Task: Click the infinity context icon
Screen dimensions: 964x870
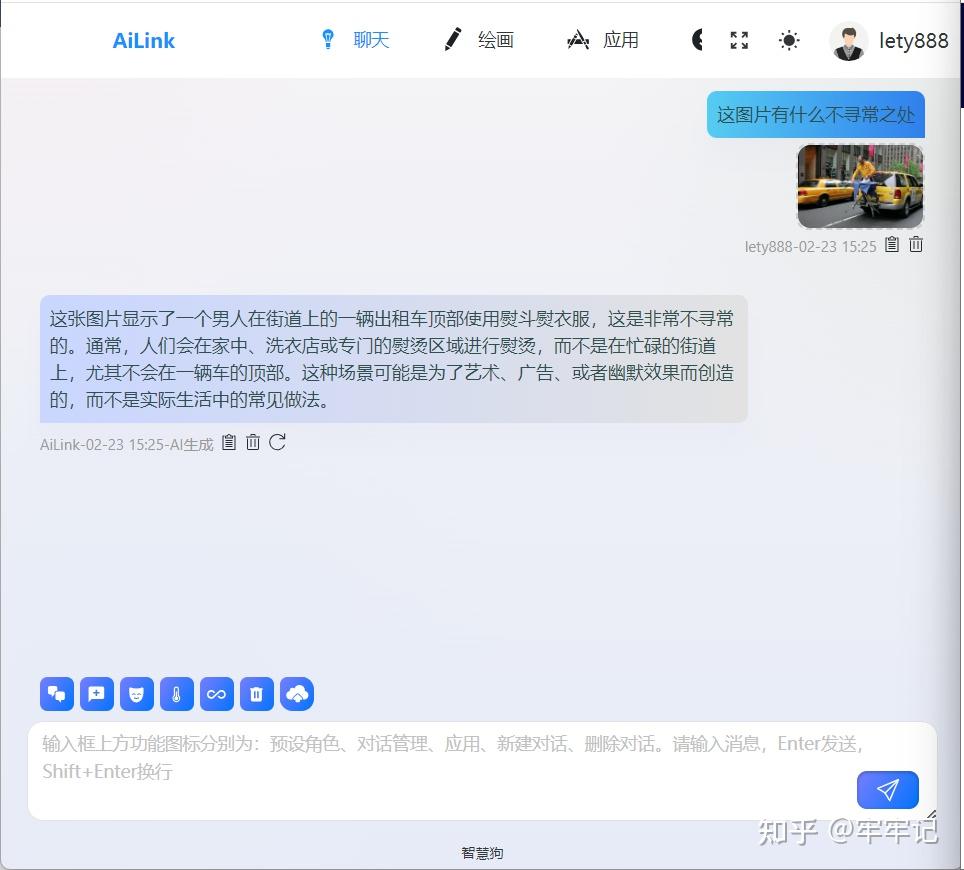Action: coord(217,693)
